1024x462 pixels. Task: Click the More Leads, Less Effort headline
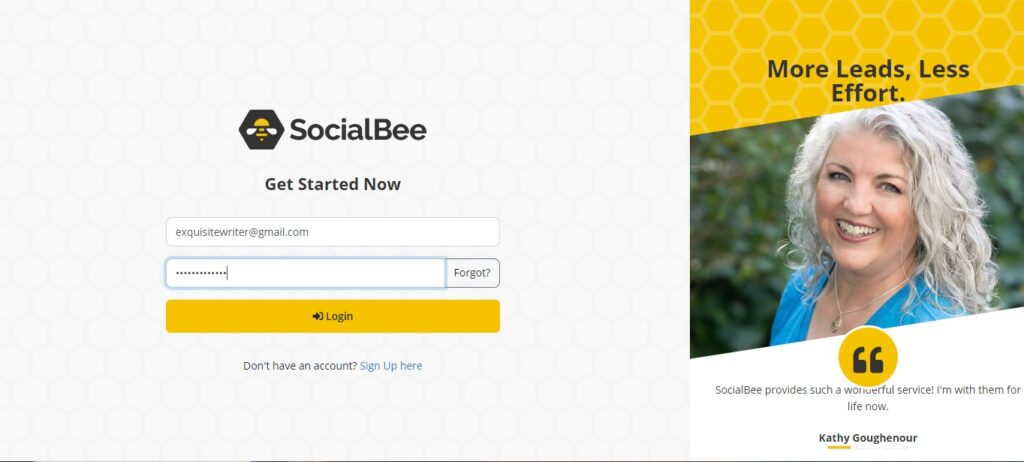tap(868, 81)
